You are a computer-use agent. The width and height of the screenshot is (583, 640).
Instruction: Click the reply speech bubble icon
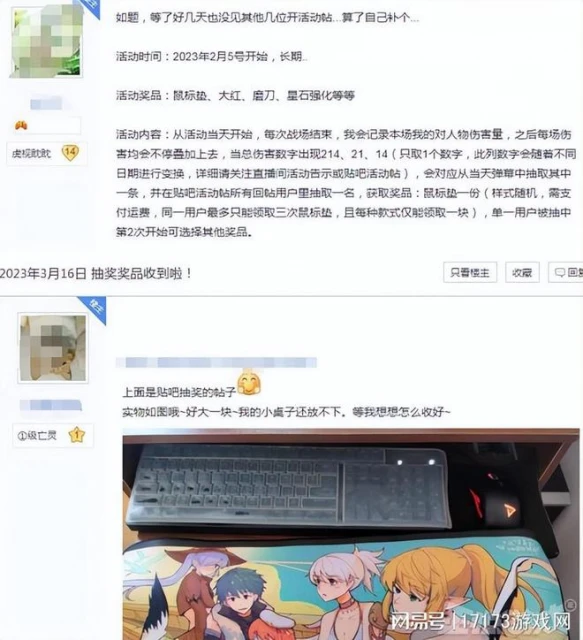click(x=560, y=272)
